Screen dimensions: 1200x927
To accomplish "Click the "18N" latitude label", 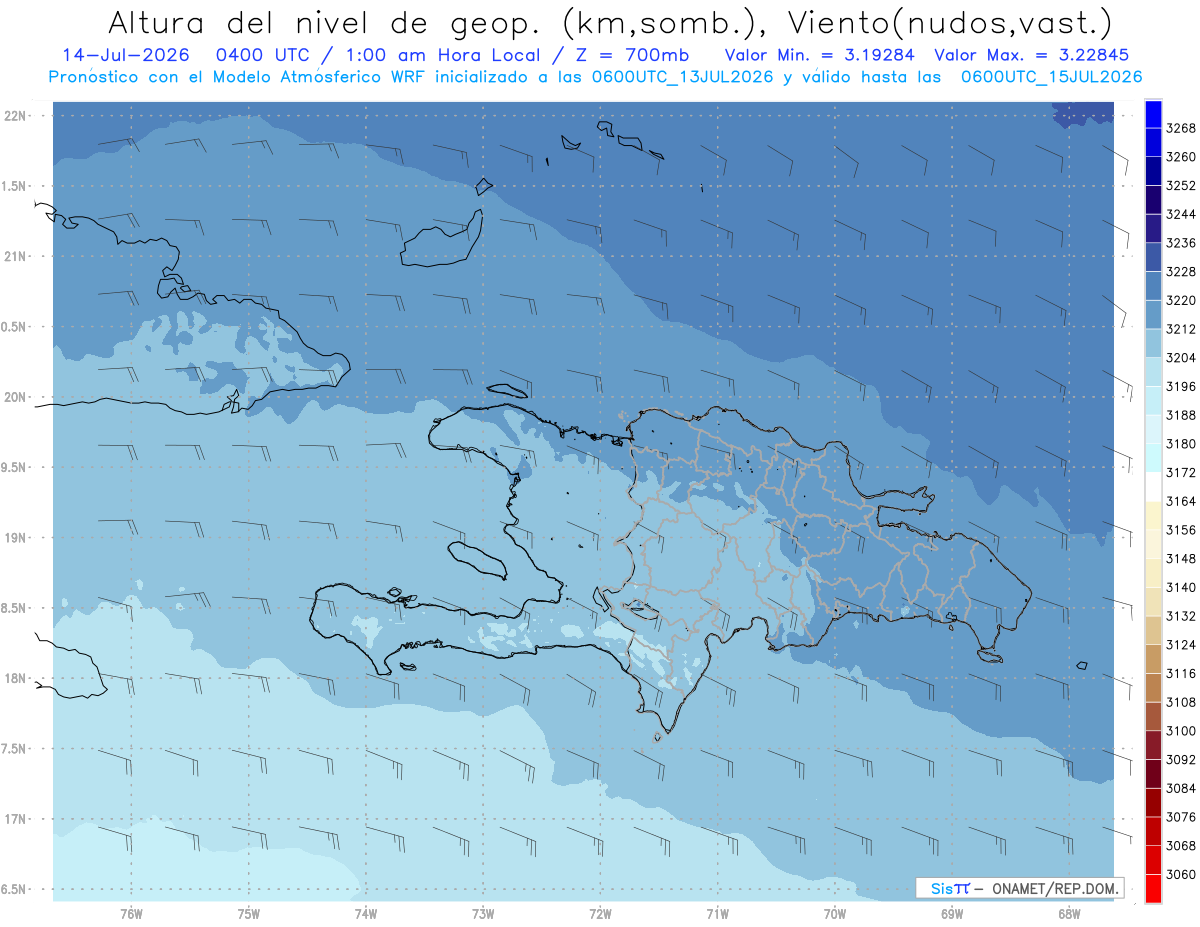I will point(14,678).
